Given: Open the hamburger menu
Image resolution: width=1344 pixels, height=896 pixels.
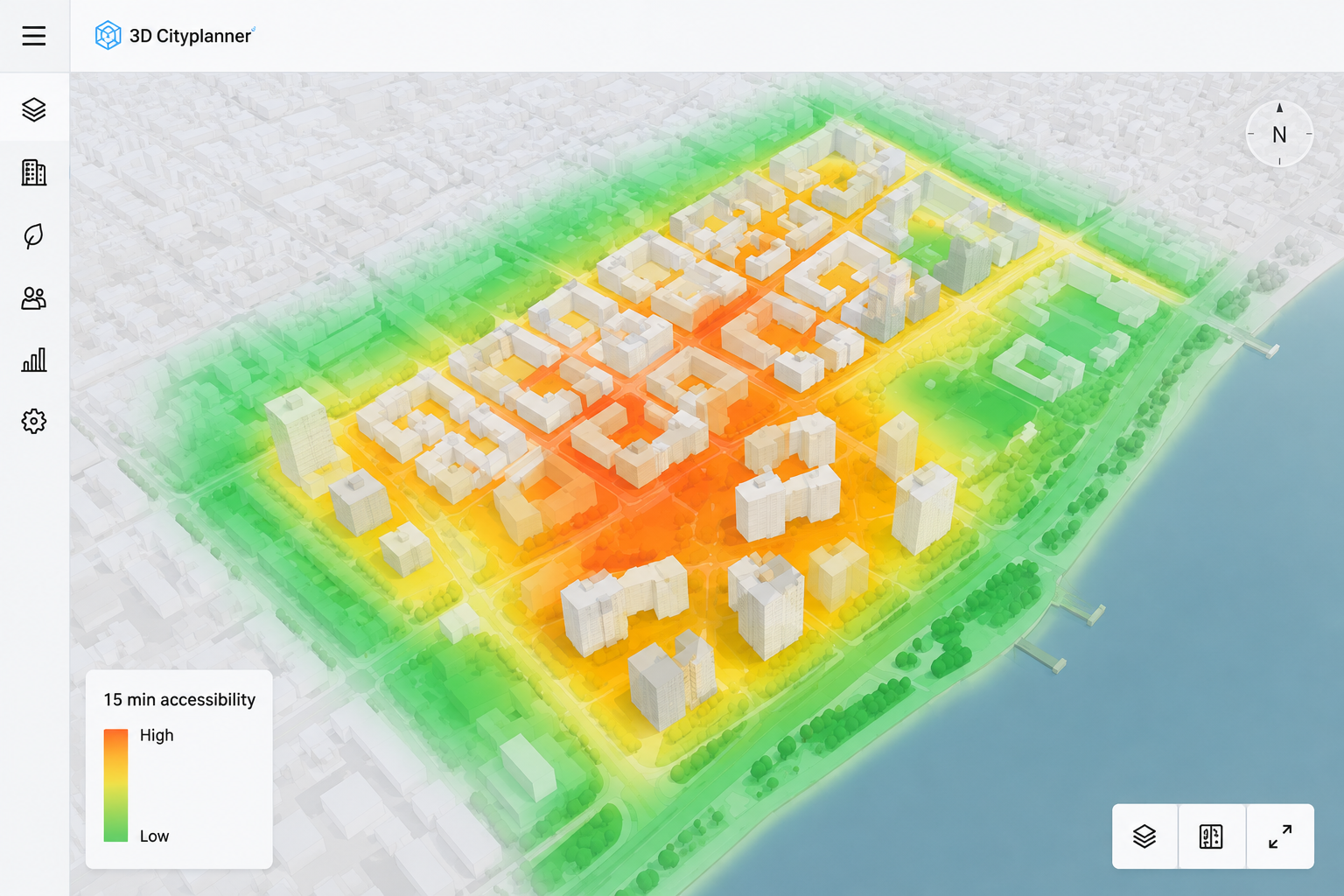Looking at the screenshot, I should [x=34, y=36].
